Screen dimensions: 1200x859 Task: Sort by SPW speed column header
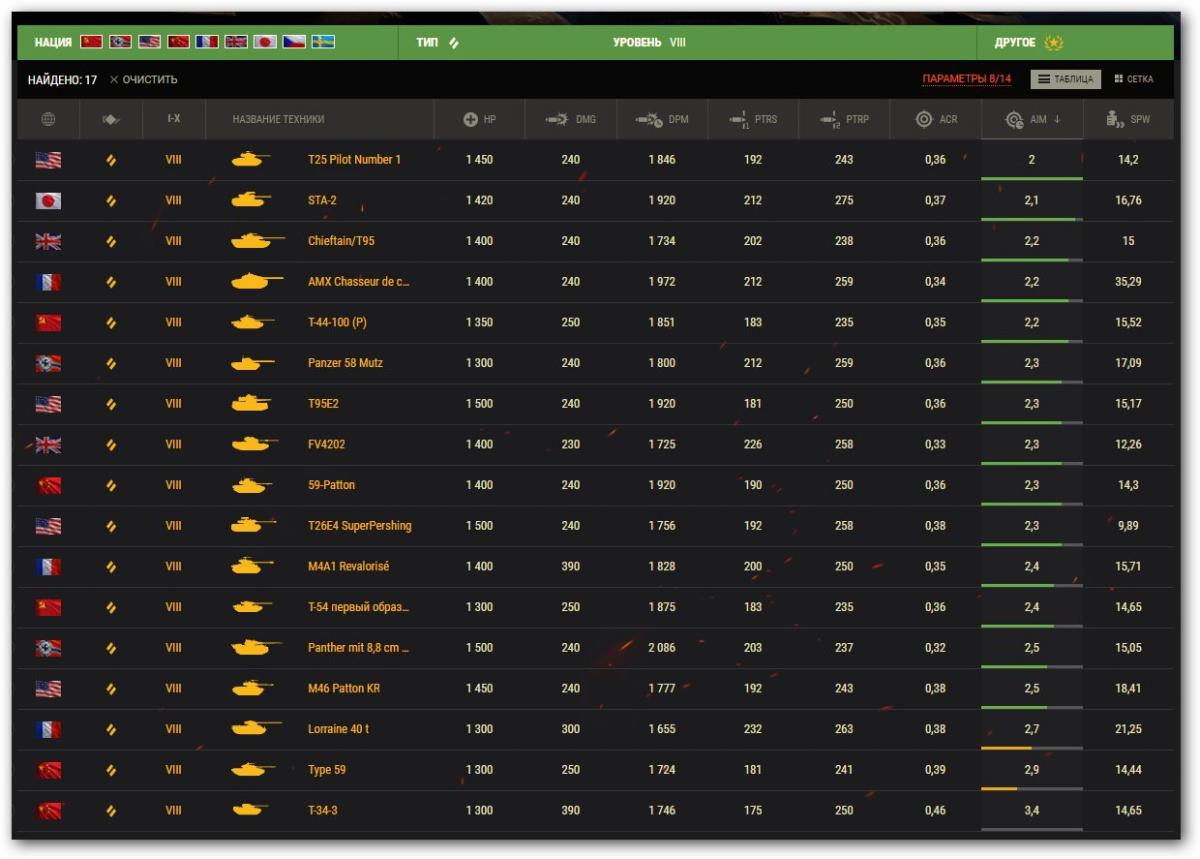[1128, 120]
